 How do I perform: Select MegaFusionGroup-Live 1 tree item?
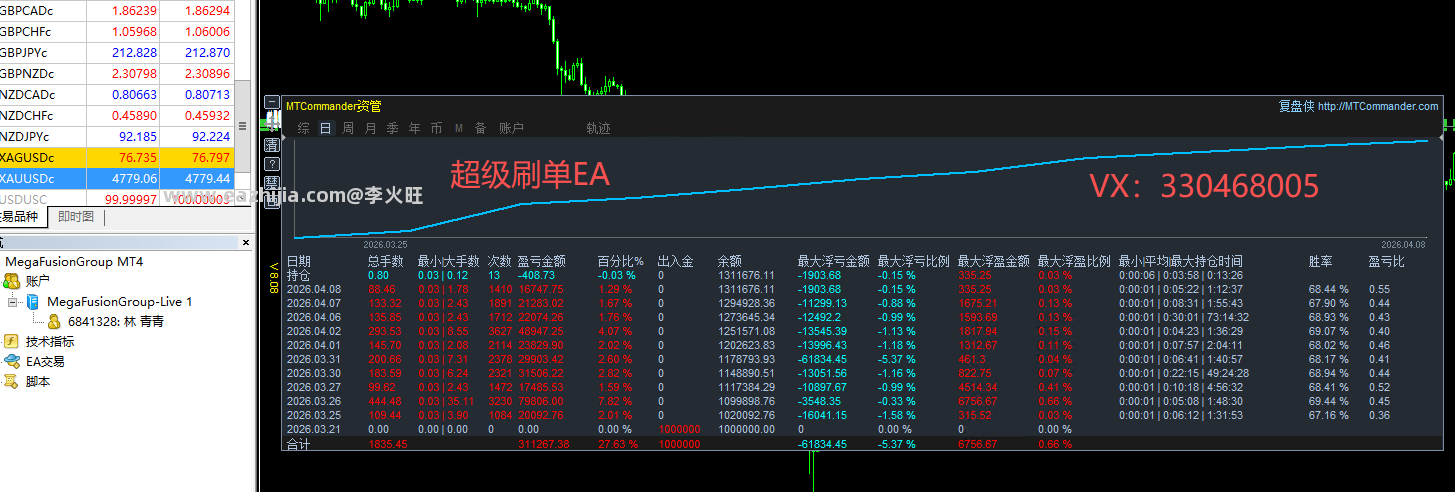click(119, 301)
